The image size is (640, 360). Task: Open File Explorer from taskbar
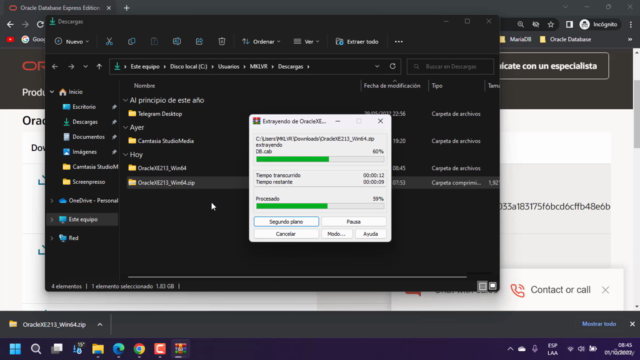[x=98, y=349]
